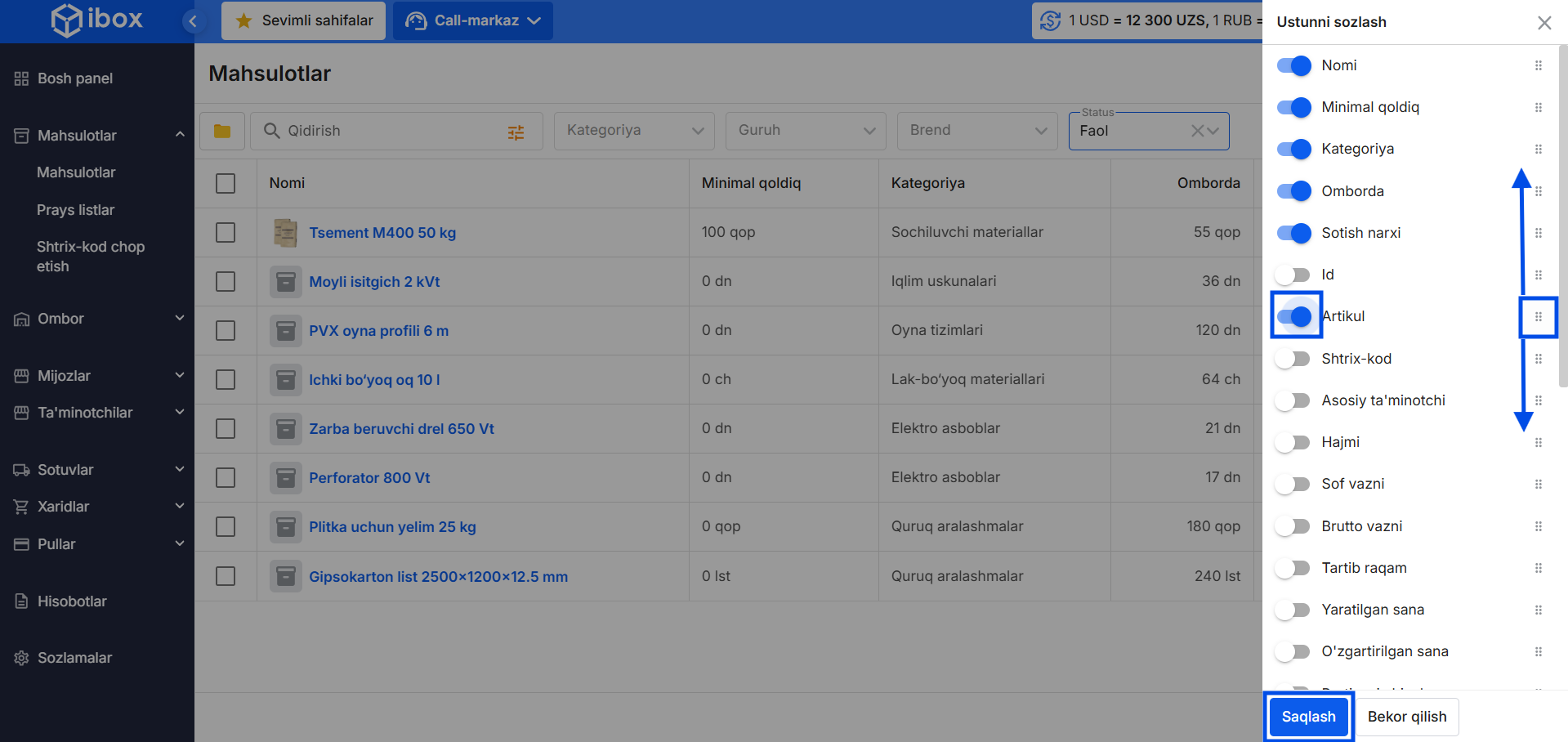1568x742 pixels.
Task: Close the Ustunni sozlash panel
Action: pyautogui.click(x=1543, y=23)
